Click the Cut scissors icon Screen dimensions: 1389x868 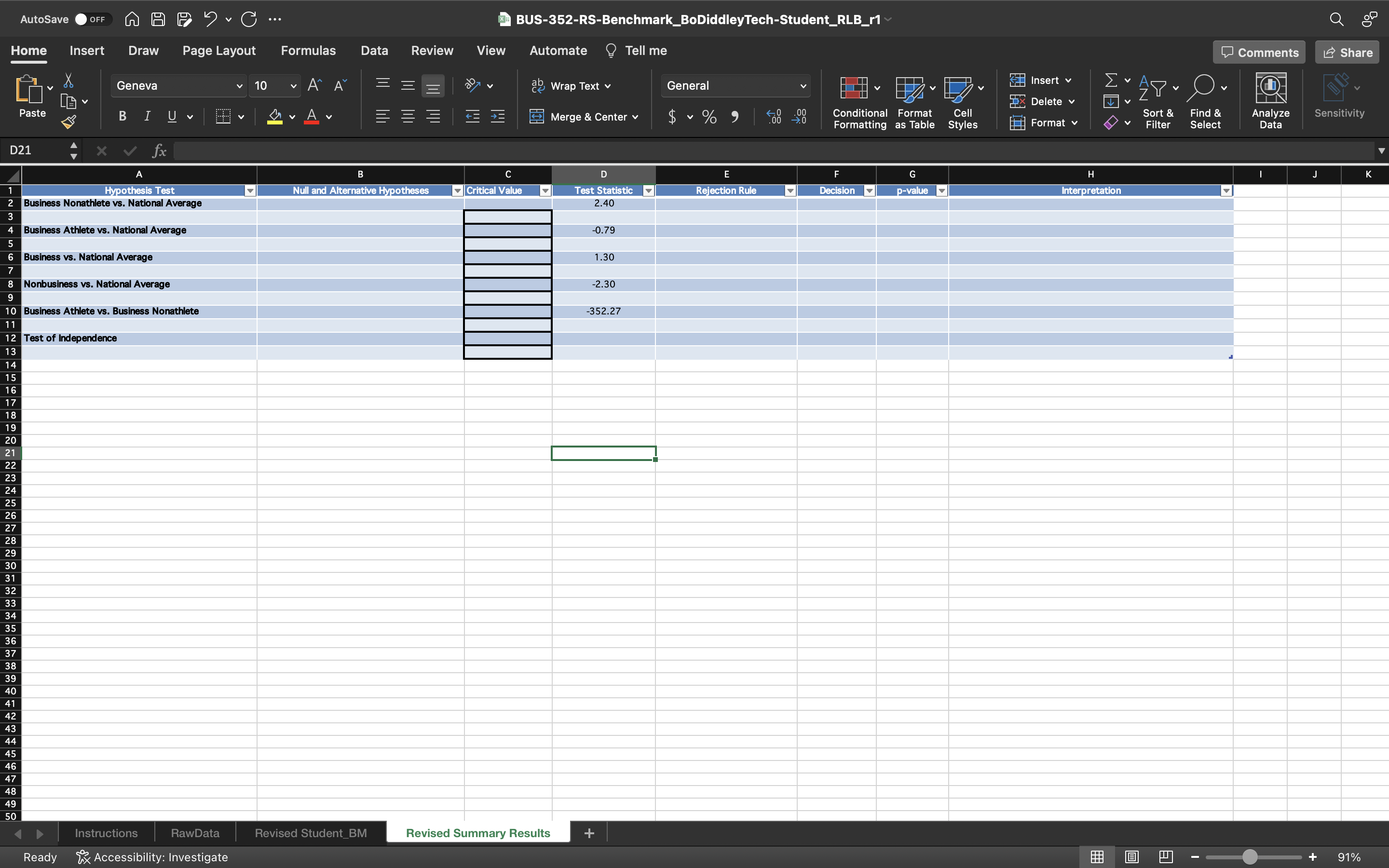[x=68, y=81]
